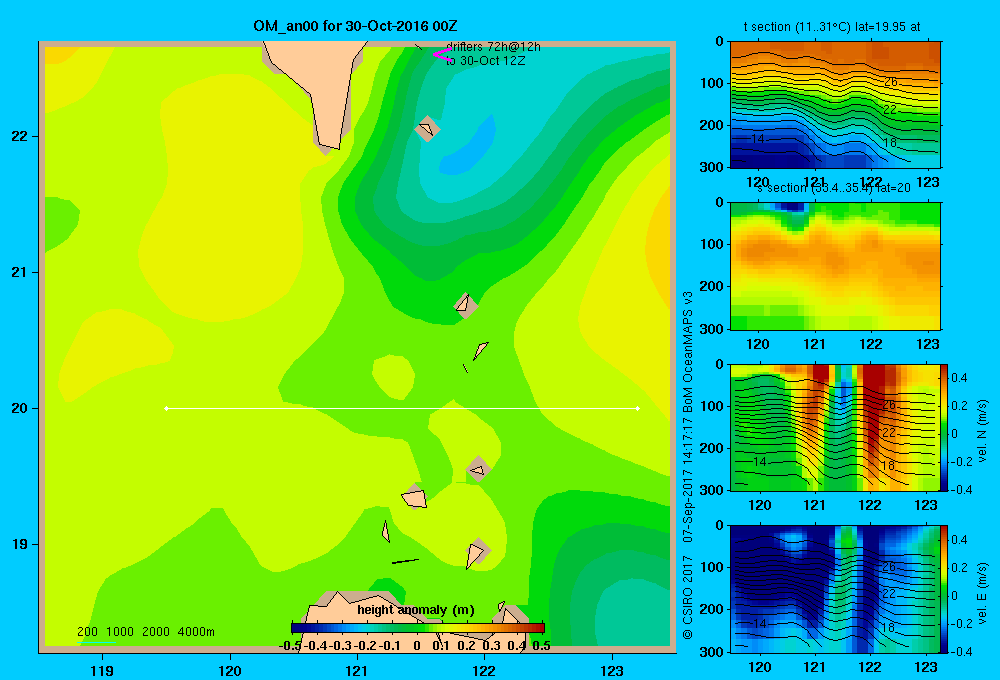Screen dimensions: 1000x680
Task: Click the 14 contour label in vel. E panel
Action: 759,623
